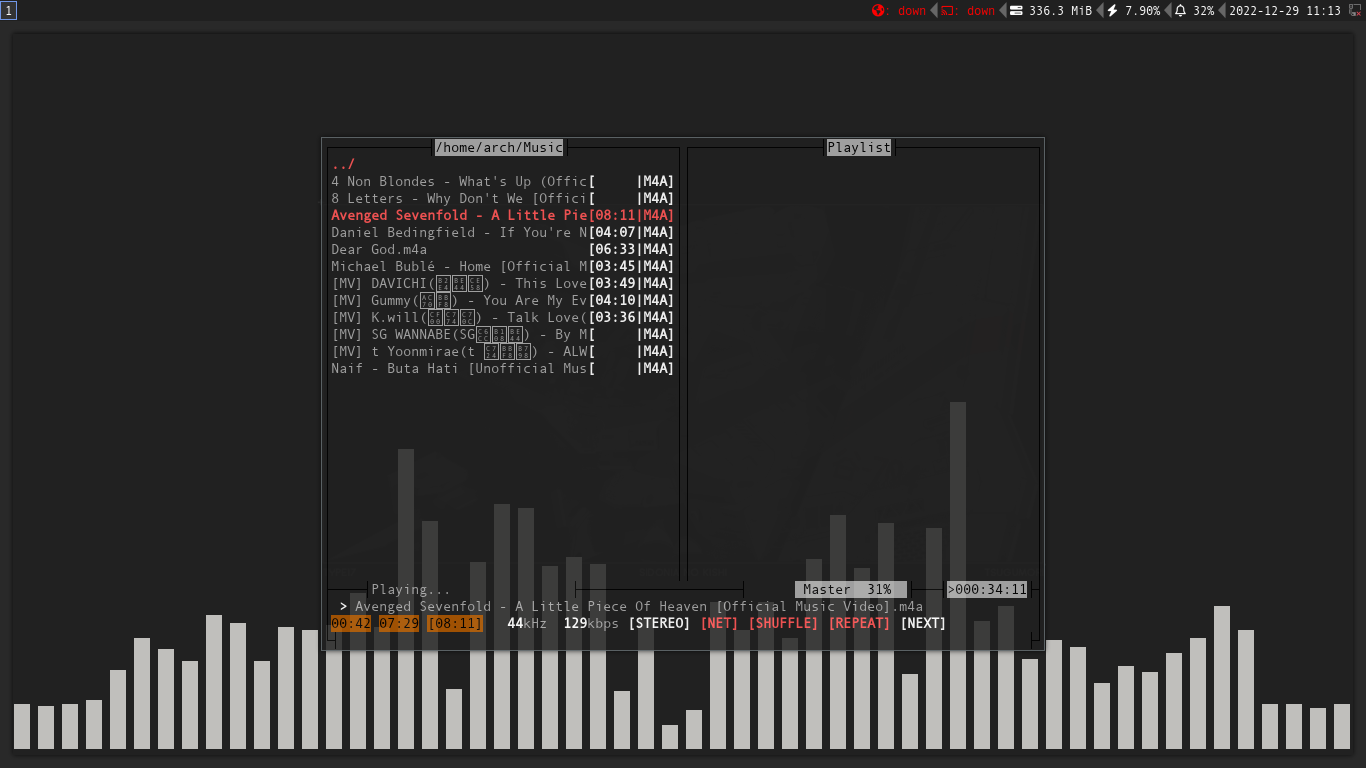Click the notification bell icon
Viewport: 1366px width, 768px height.
1181,11
